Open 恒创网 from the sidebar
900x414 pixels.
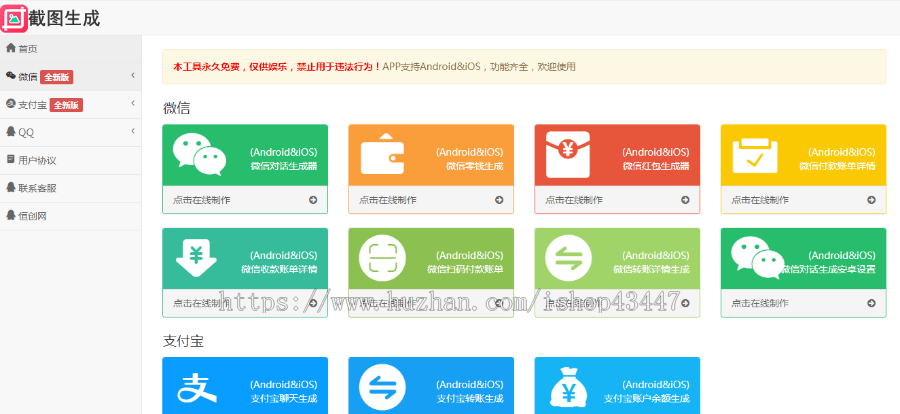(71, 216)
